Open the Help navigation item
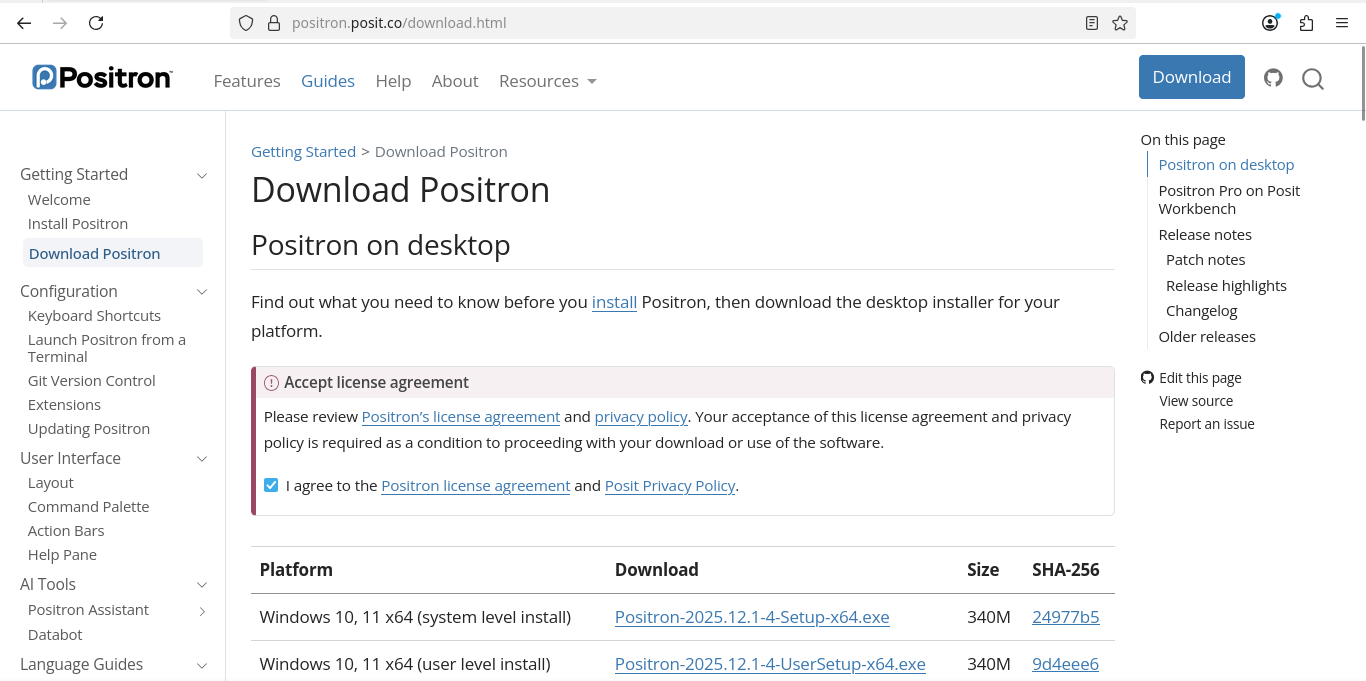Screen dimensions: 1366x681 coord(393,81)
